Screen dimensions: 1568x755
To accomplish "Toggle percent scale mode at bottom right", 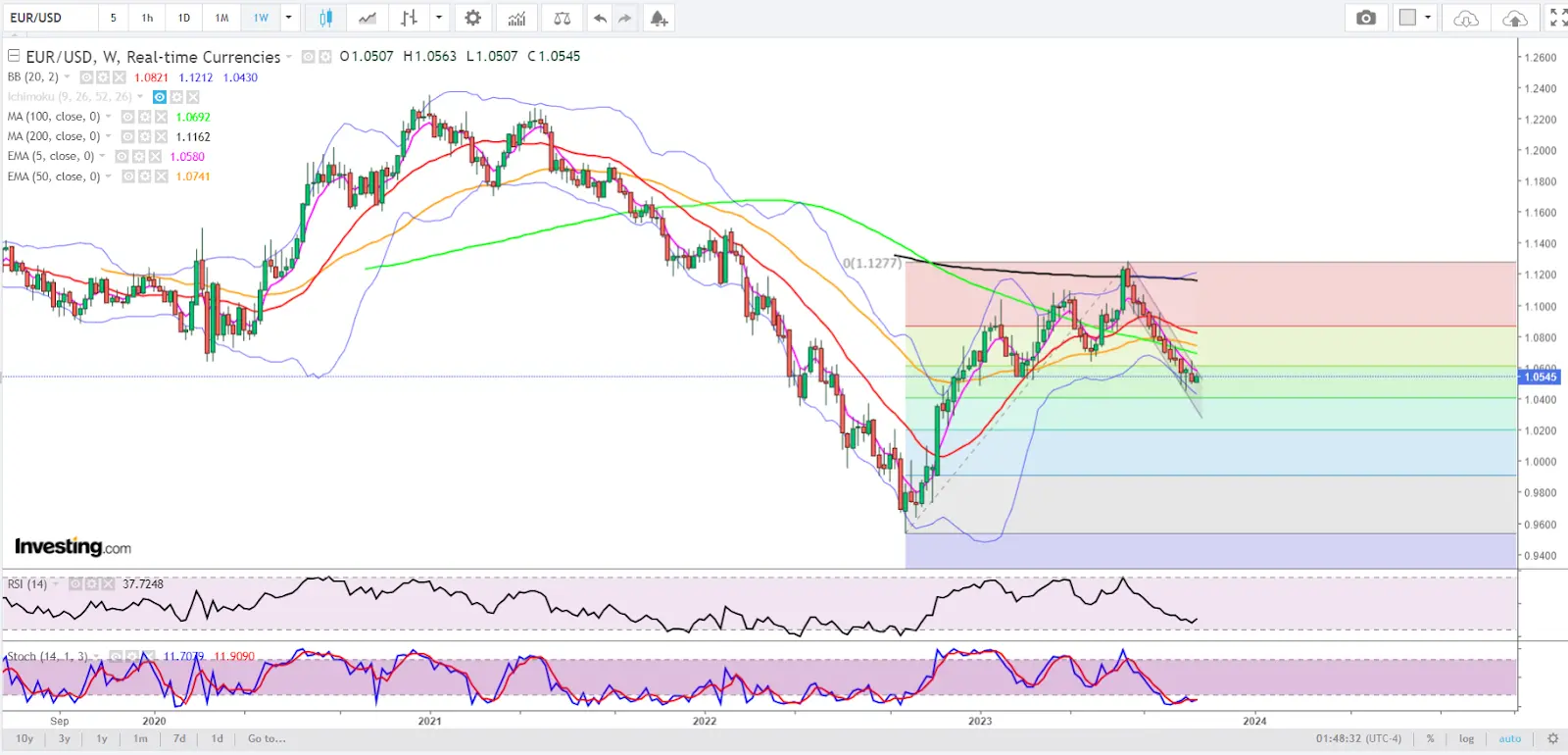I will tap(1430, 738).
